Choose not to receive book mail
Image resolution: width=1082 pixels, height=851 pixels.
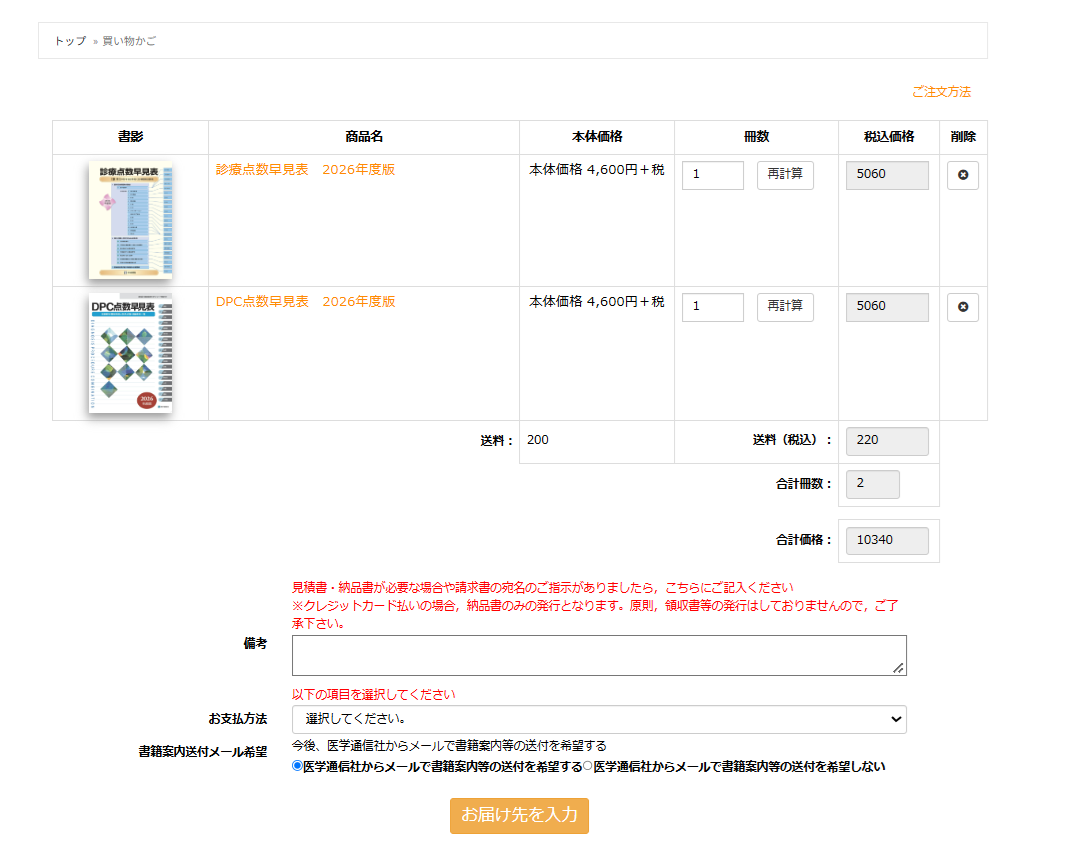click(588, 766)
